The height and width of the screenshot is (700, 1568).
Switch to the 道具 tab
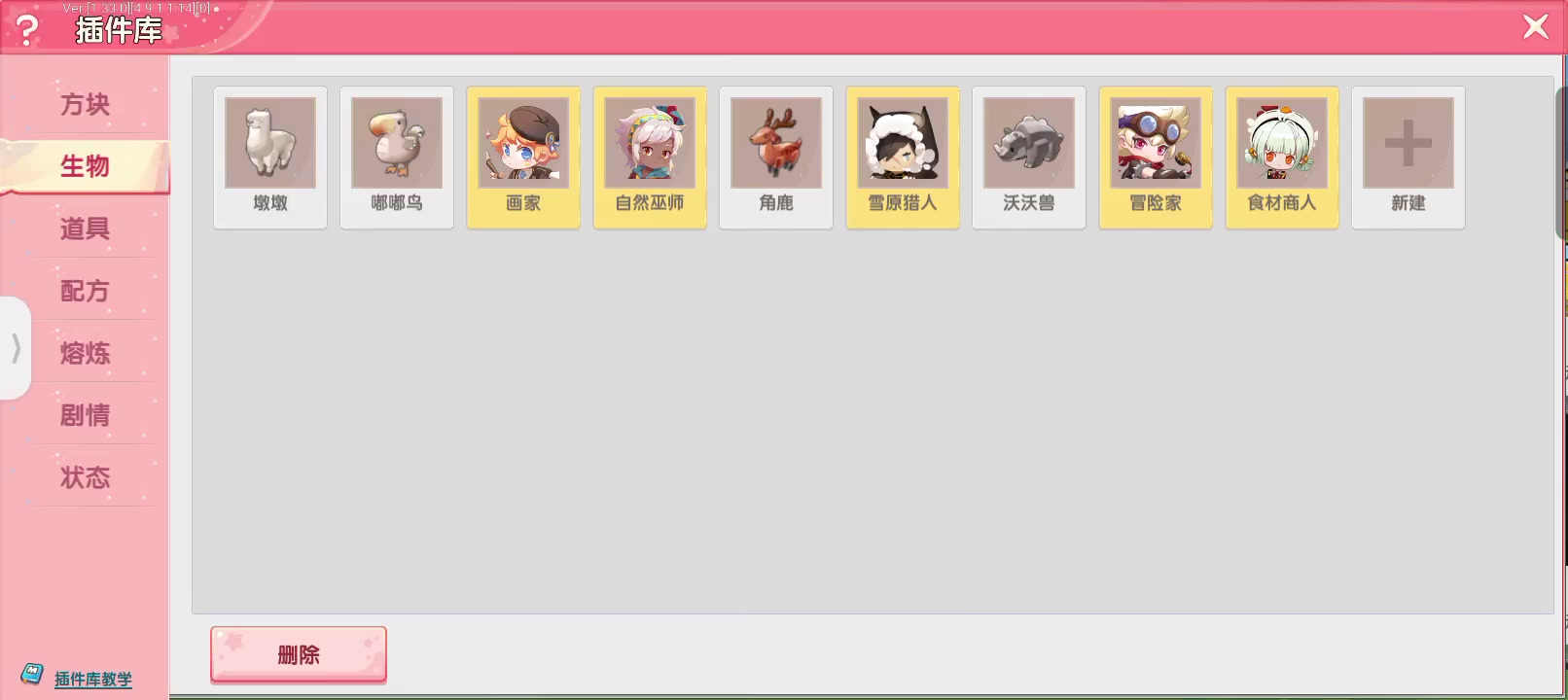86,228
